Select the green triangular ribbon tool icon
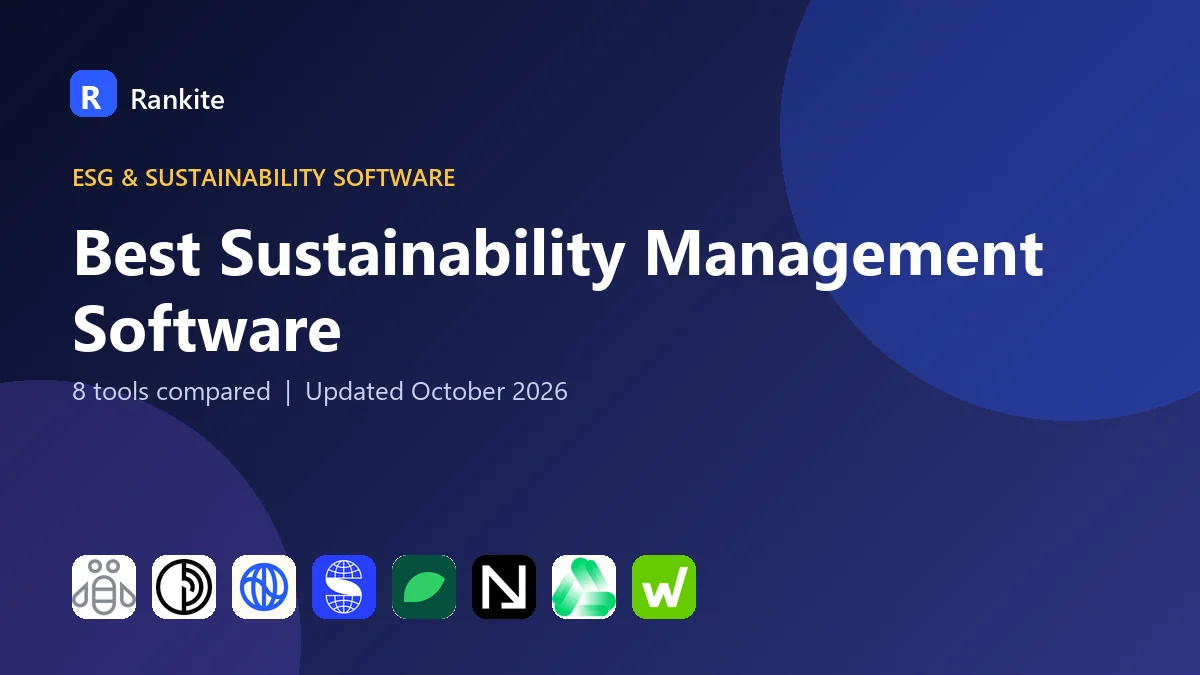Image resolution: width=1200 pixels, height=675 pixels. point(584,587)
